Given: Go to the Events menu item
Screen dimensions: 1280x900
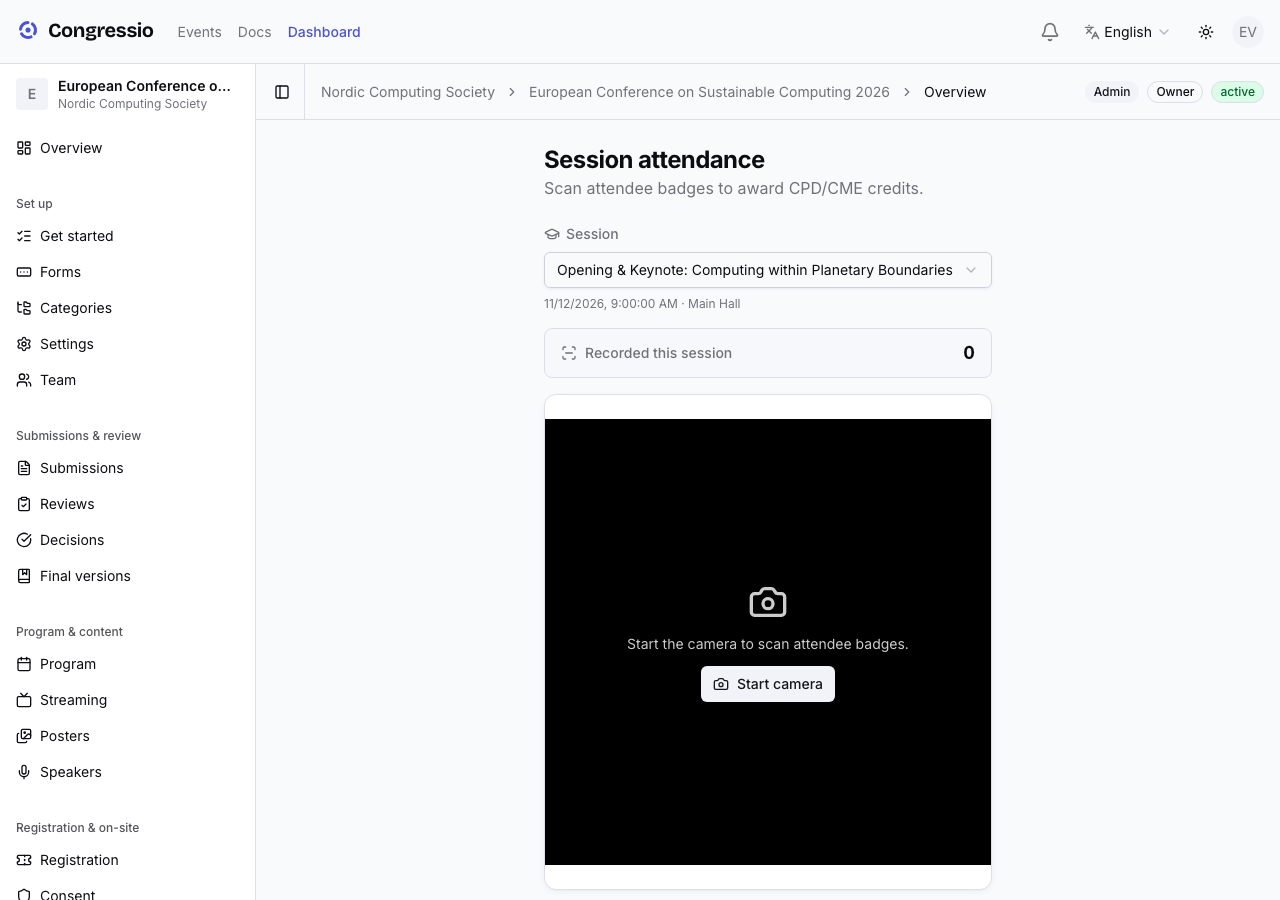Looking at the screenshot, I should click(x=199, y=32).
